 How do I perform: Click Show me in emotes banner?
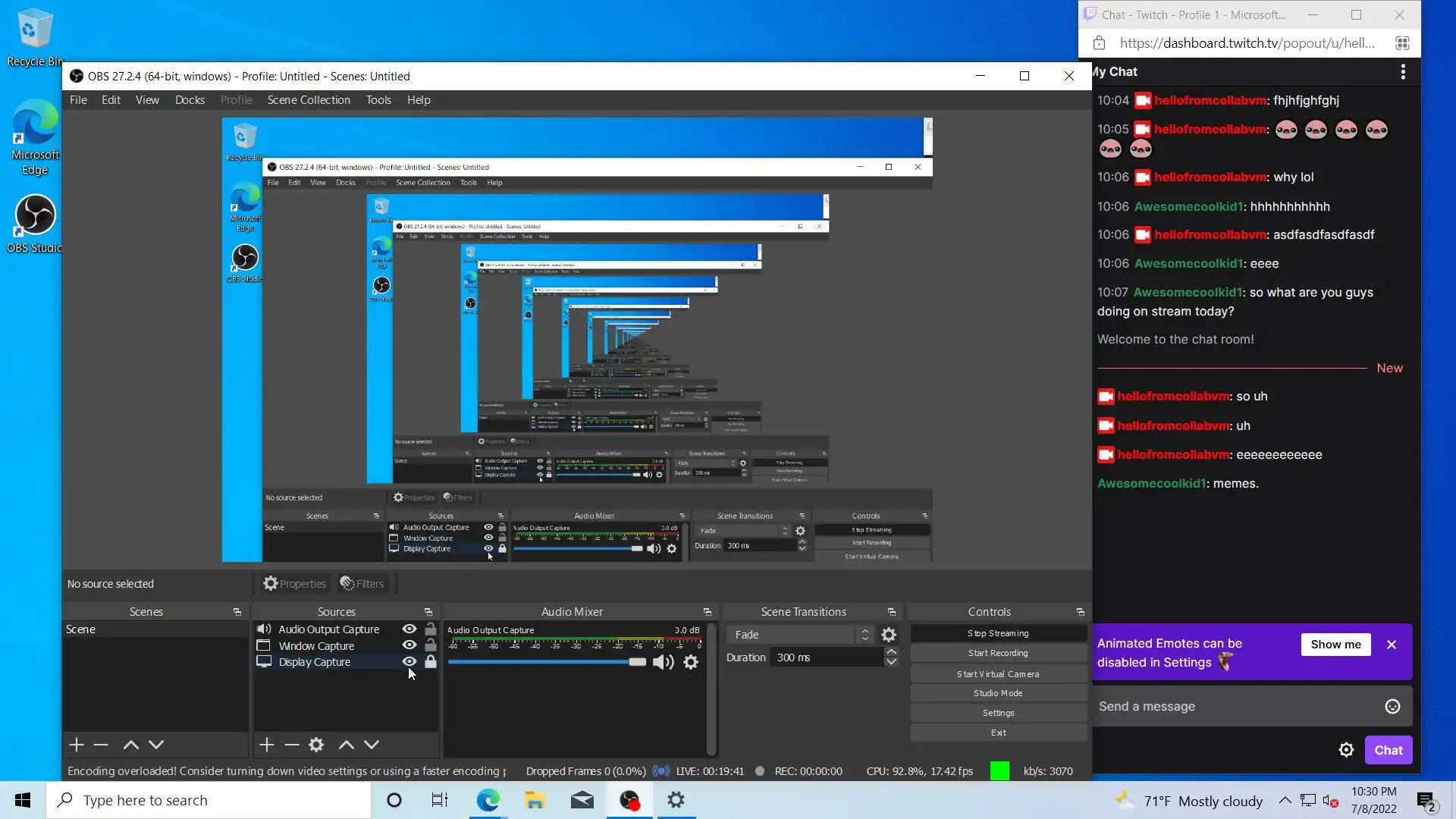click(x=1335, y=644)
